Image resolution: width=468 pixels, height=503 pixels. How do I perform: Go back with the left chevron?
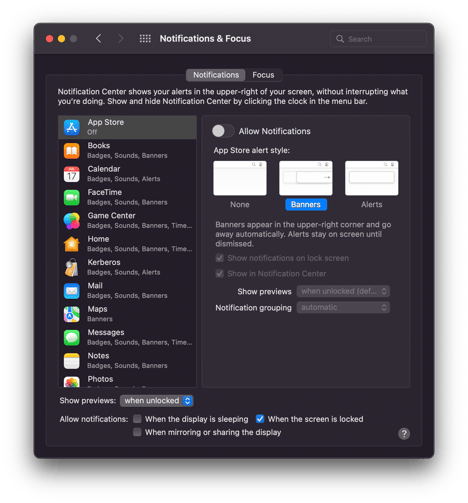point(98,39)
